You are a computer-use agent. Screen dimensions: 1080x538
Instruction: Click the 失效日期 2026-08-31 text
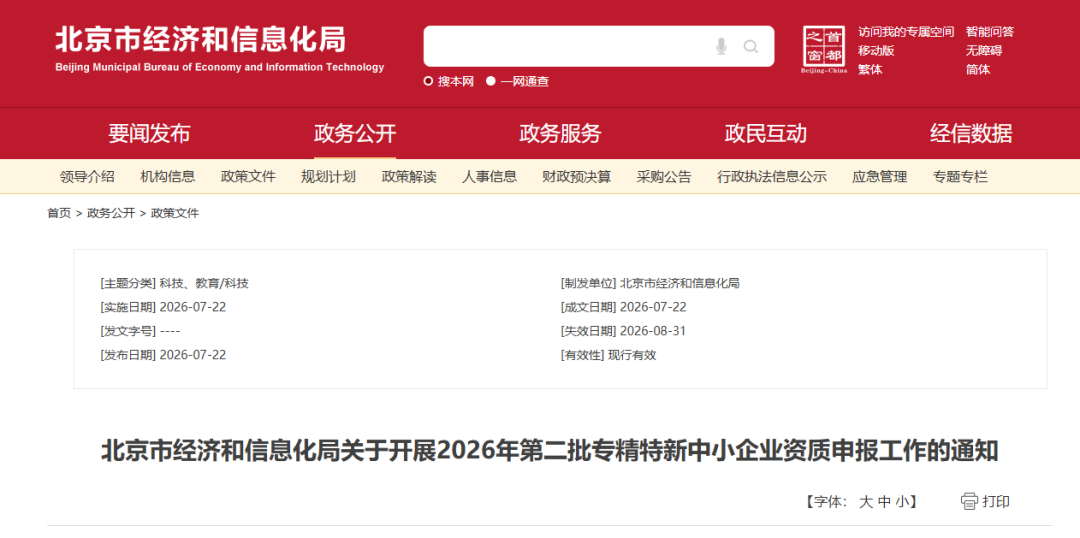click(x=623, y=331)
